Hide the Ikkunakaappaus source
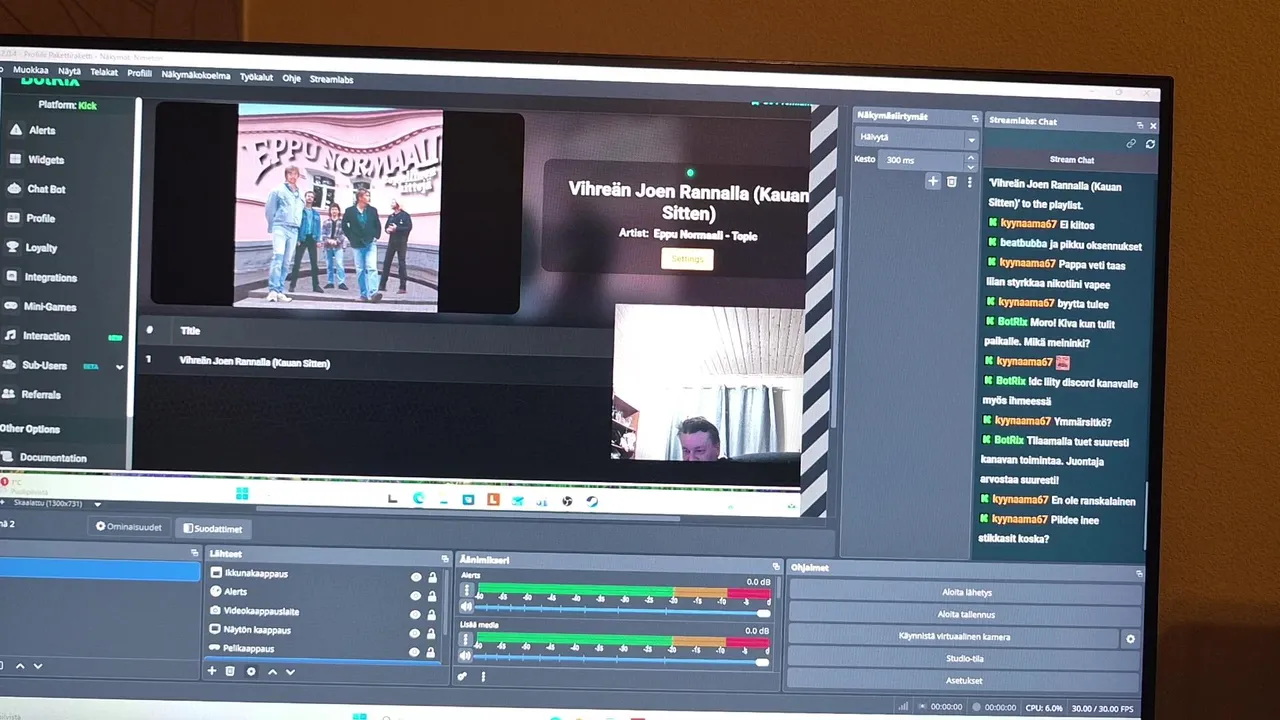1280x720 pixels. 416,577
